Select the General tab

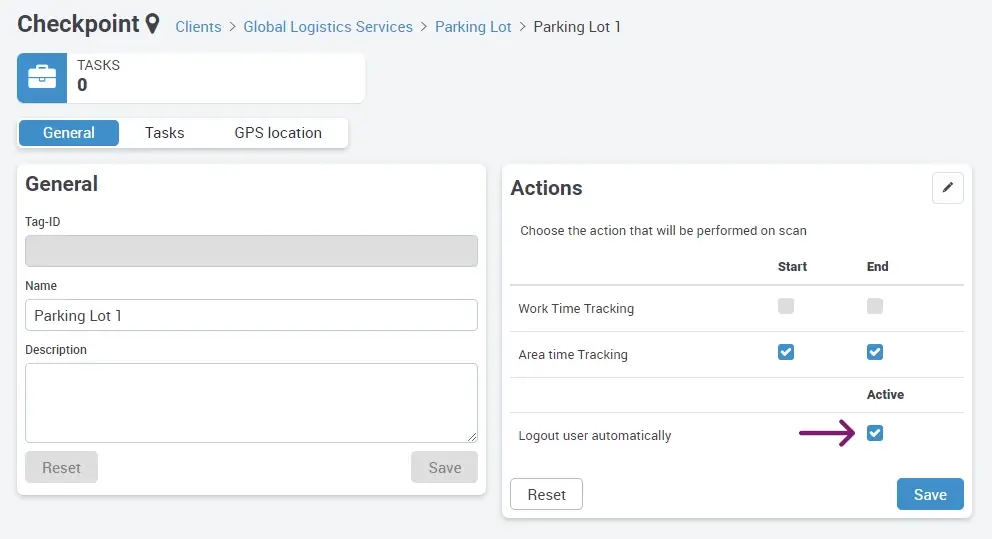(x=69, y=133)
